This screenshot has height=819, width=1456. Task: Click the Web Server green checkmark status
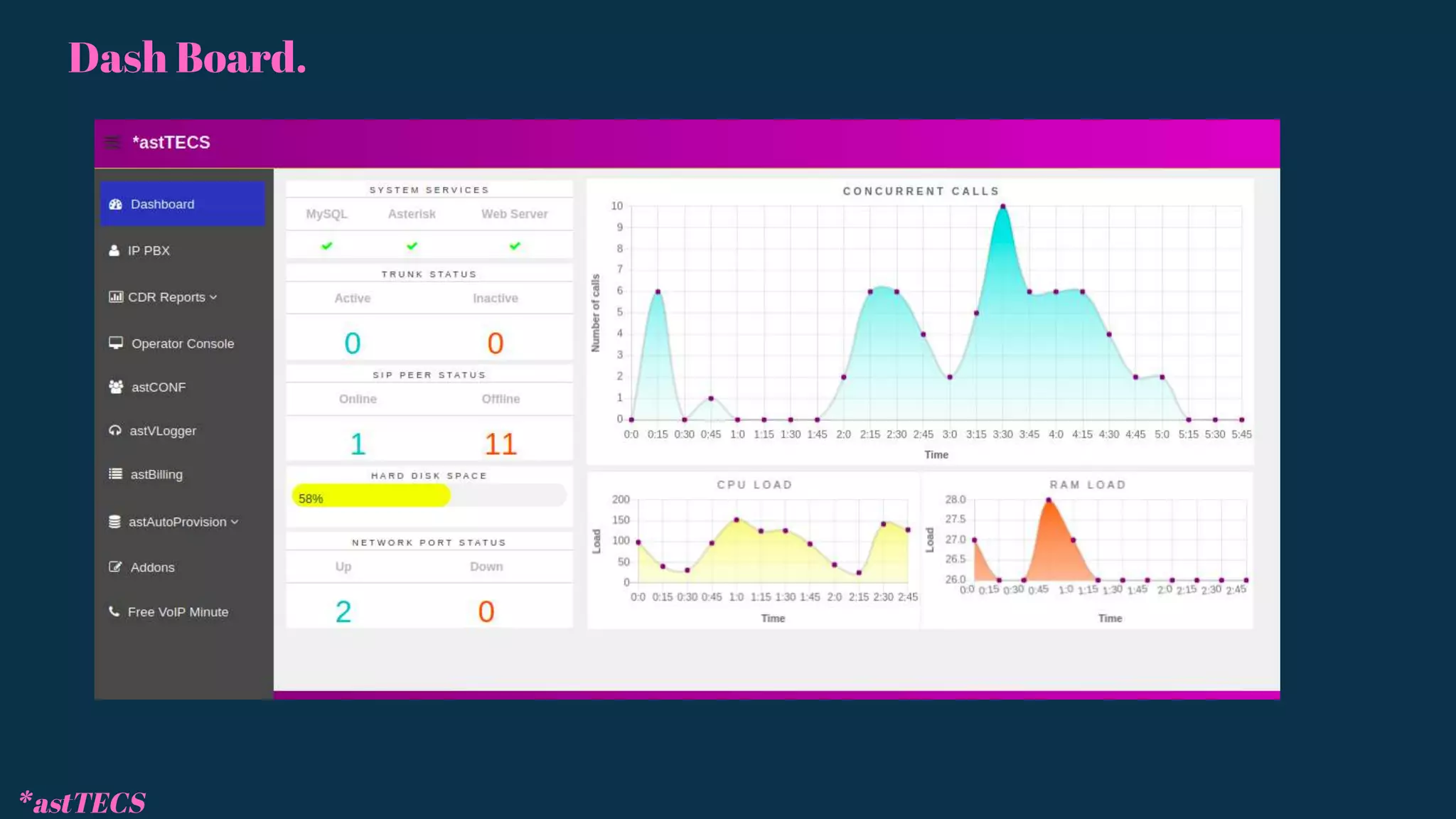tap(515, 246)
